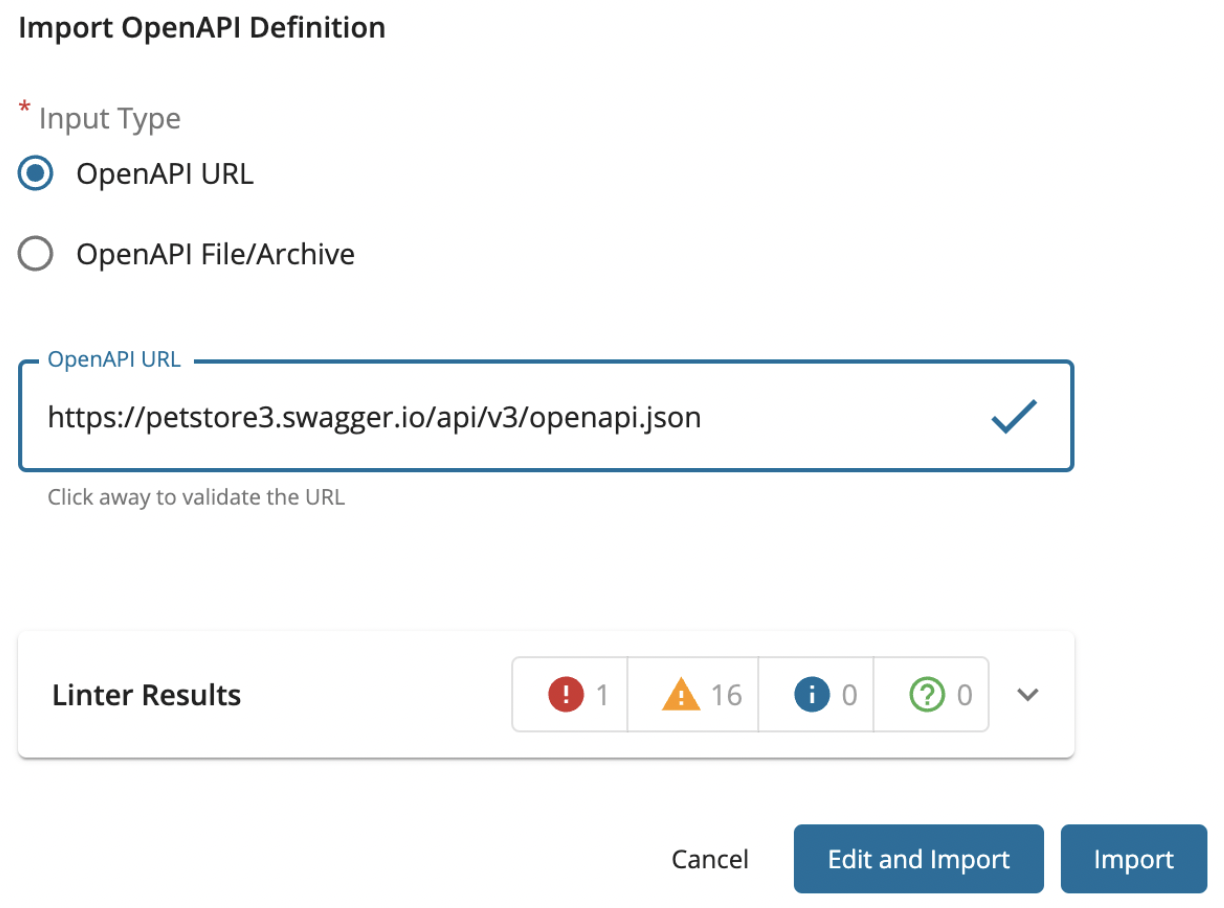Image resolution: width=1224 pixels, height=908 pixels.
Task: Click the Linter Results heading
Action: [x=146, y=694]
